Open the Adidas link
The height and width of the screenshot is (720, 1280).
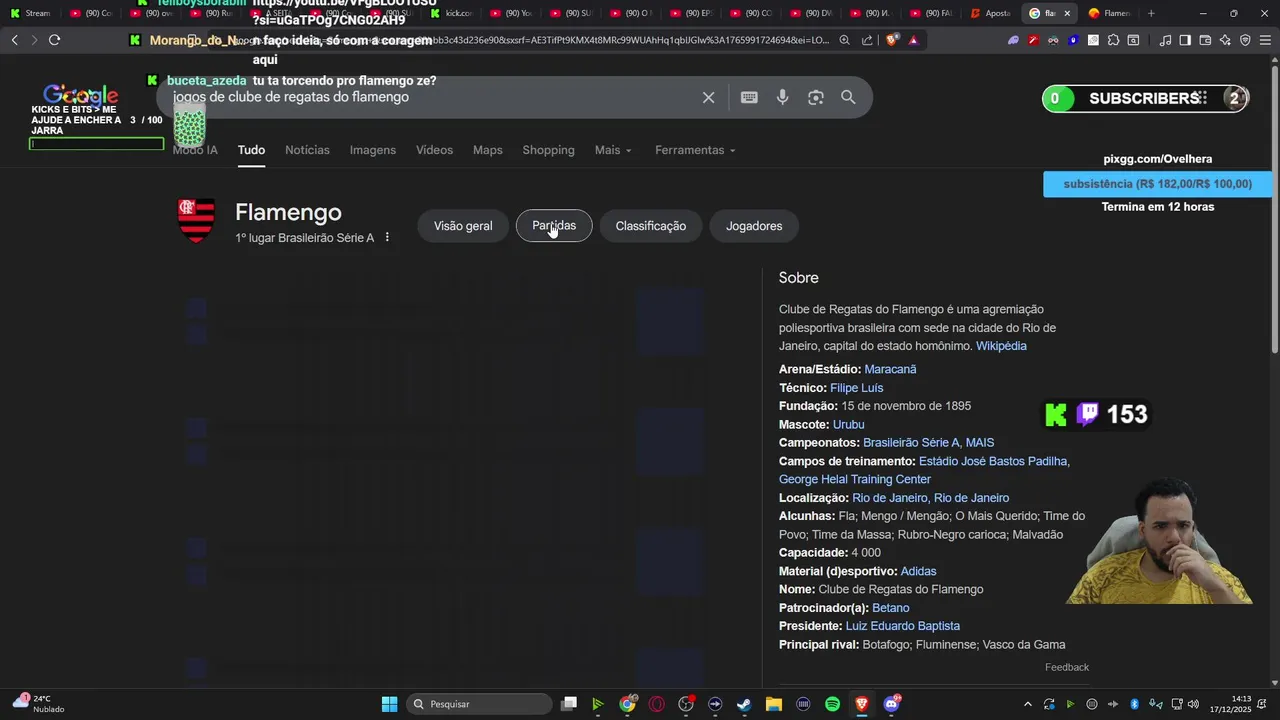[x=918, y=571]
